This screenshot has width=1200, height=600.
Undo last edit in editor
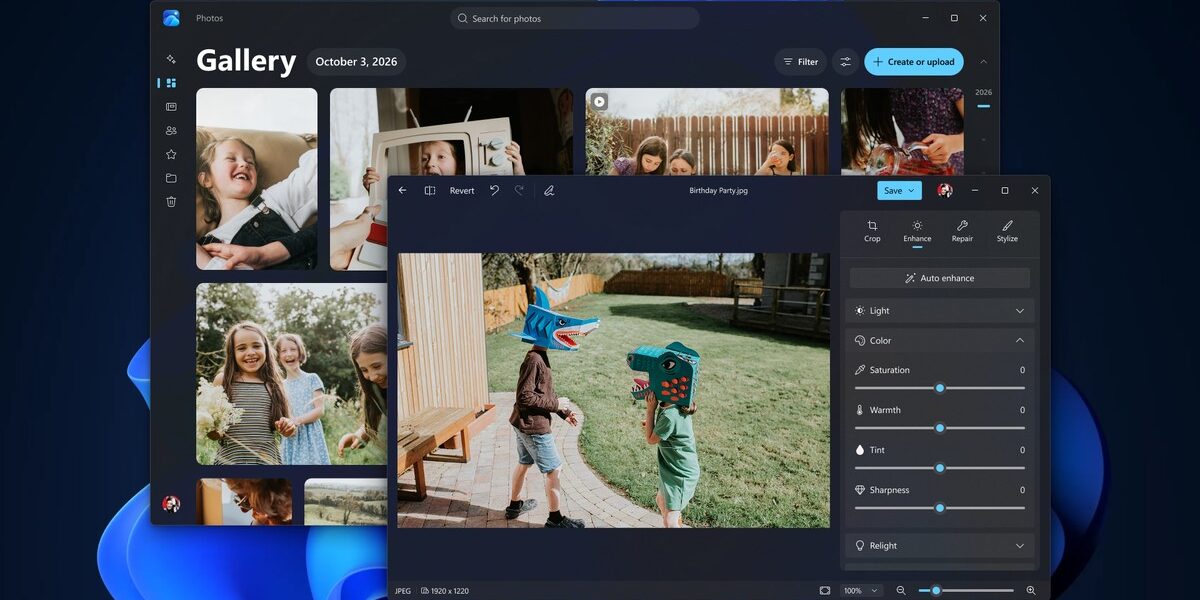[x=494, y=190]
